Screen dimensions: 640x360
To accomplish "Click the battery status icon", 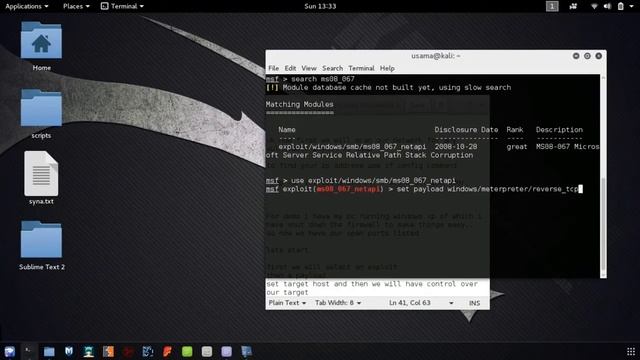I will 620,6.
